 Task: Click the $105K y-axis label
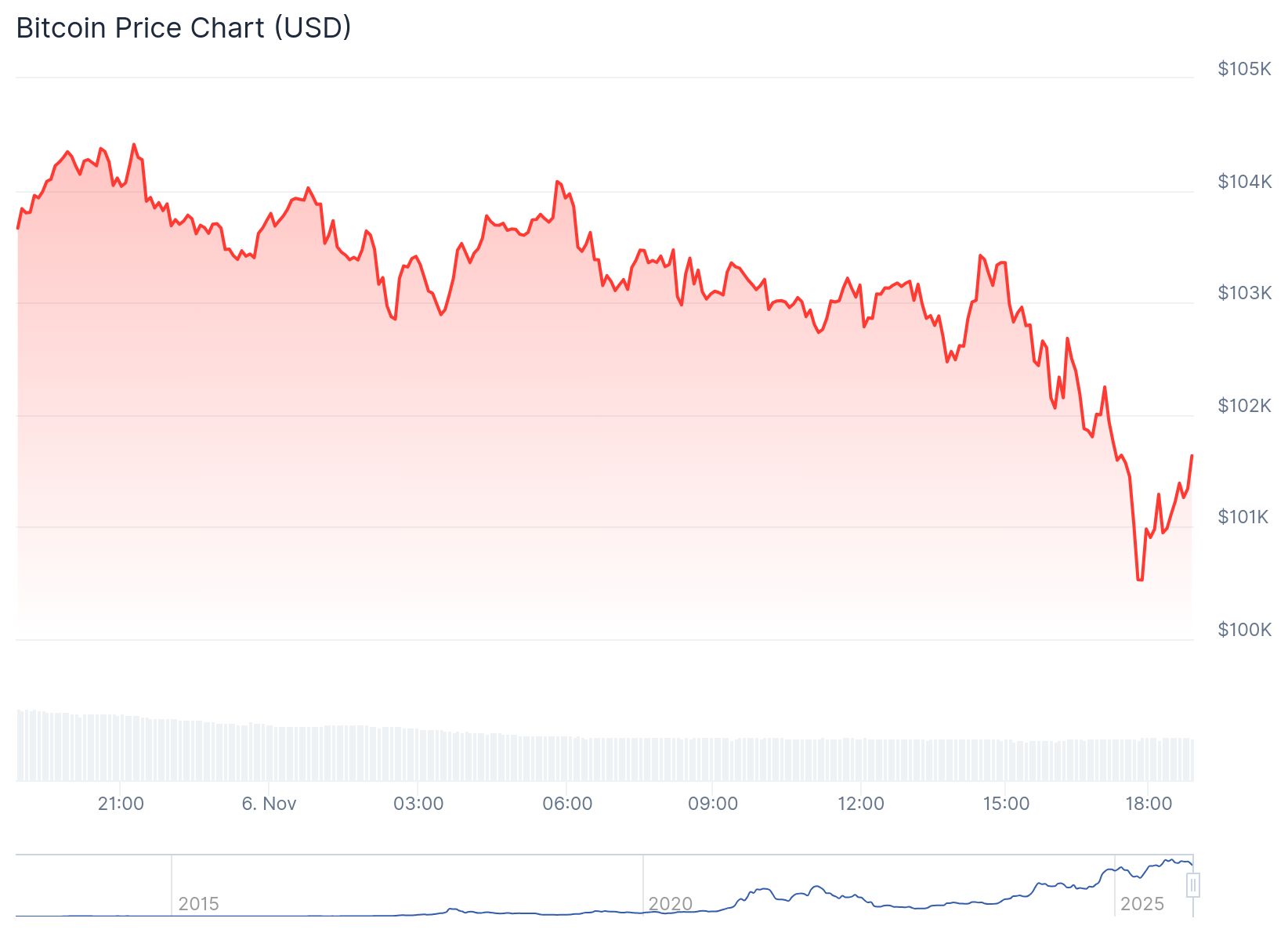(1243, 69)
